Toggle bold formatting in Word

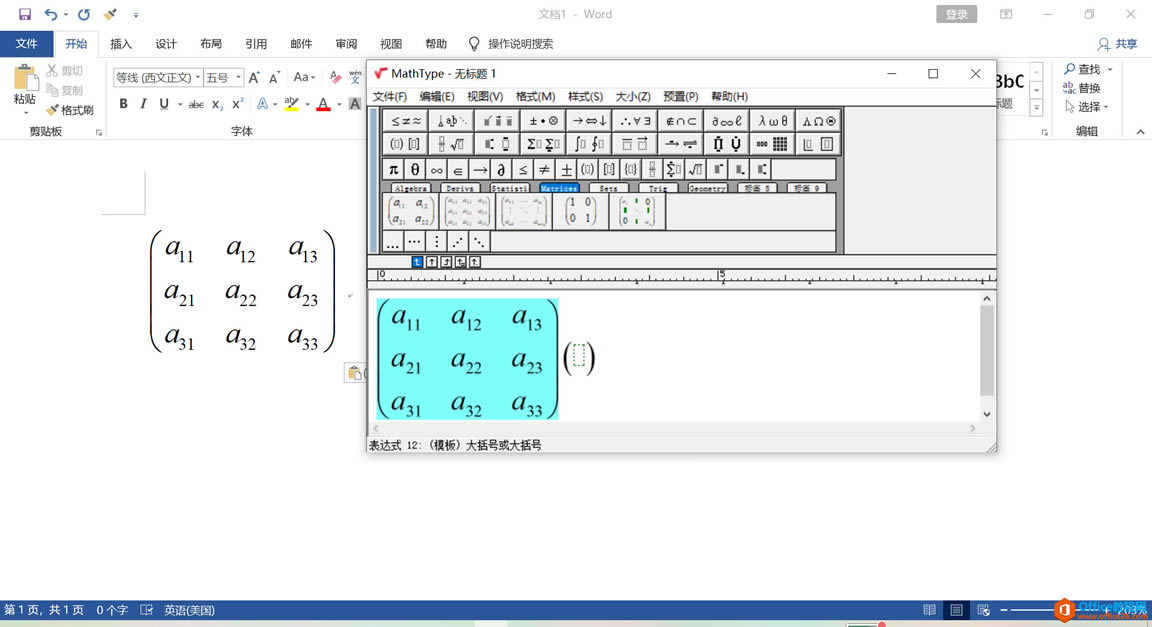[x=123, y=104]
